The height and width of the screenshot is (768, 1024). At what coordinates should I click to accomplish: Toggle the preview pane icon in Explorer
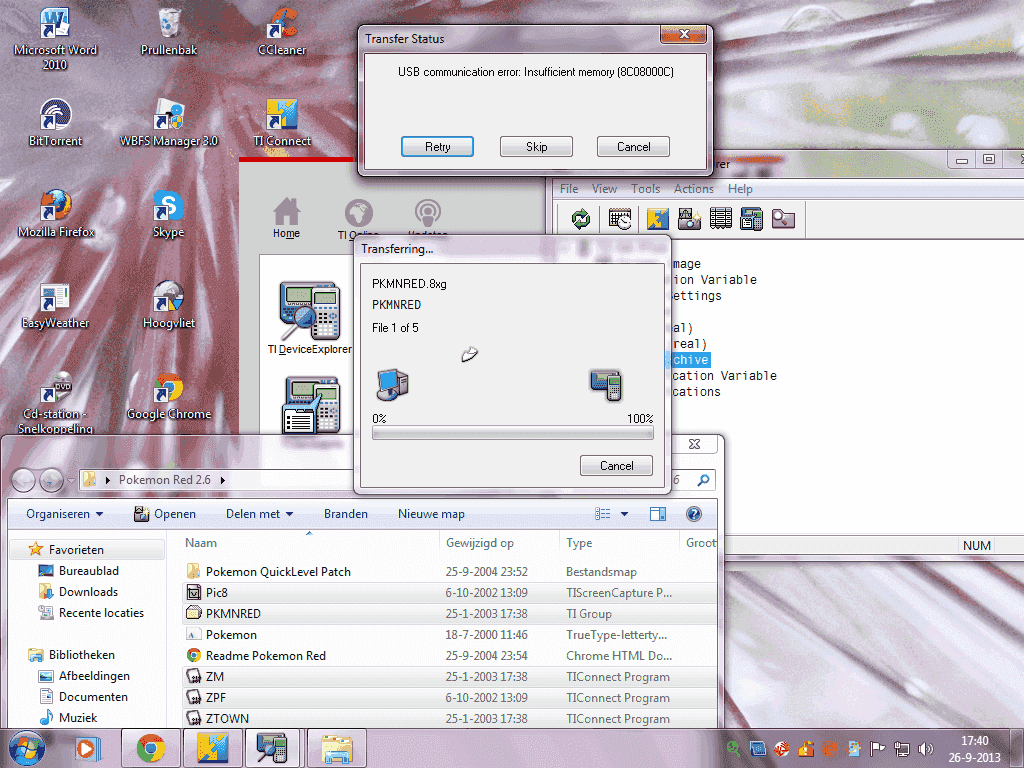point(658,514)
